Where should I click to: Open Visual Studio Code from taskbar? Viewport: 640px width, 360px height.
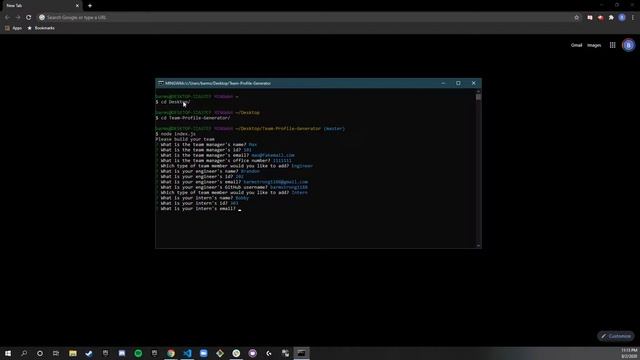(187, 353)
